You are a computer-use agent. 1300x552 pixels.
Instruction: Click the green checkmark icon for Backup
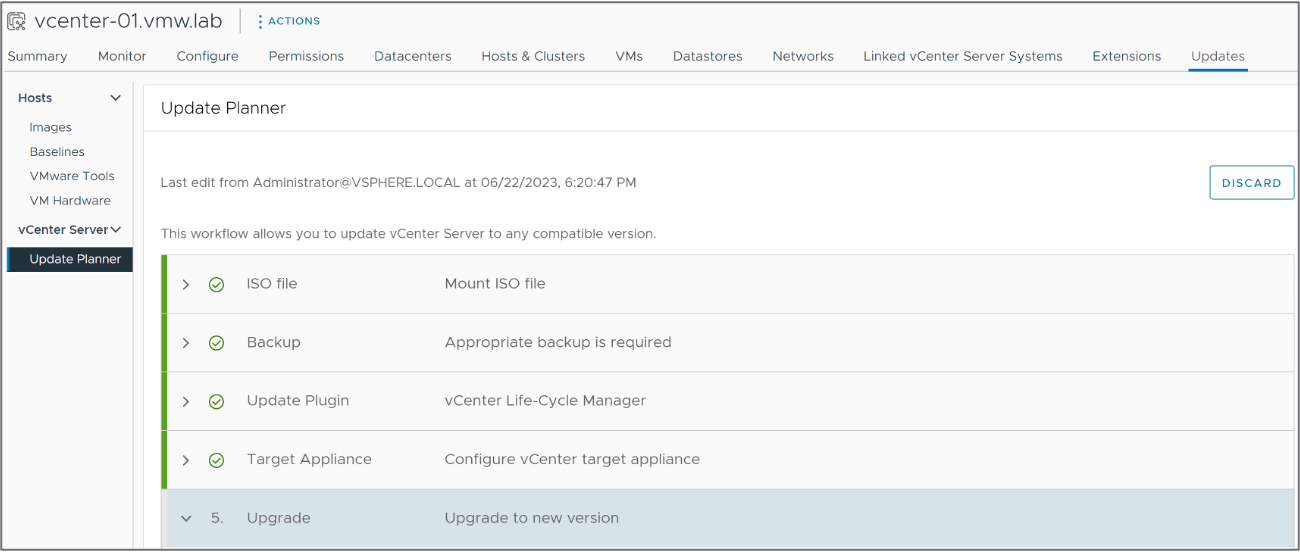point(216,343)
